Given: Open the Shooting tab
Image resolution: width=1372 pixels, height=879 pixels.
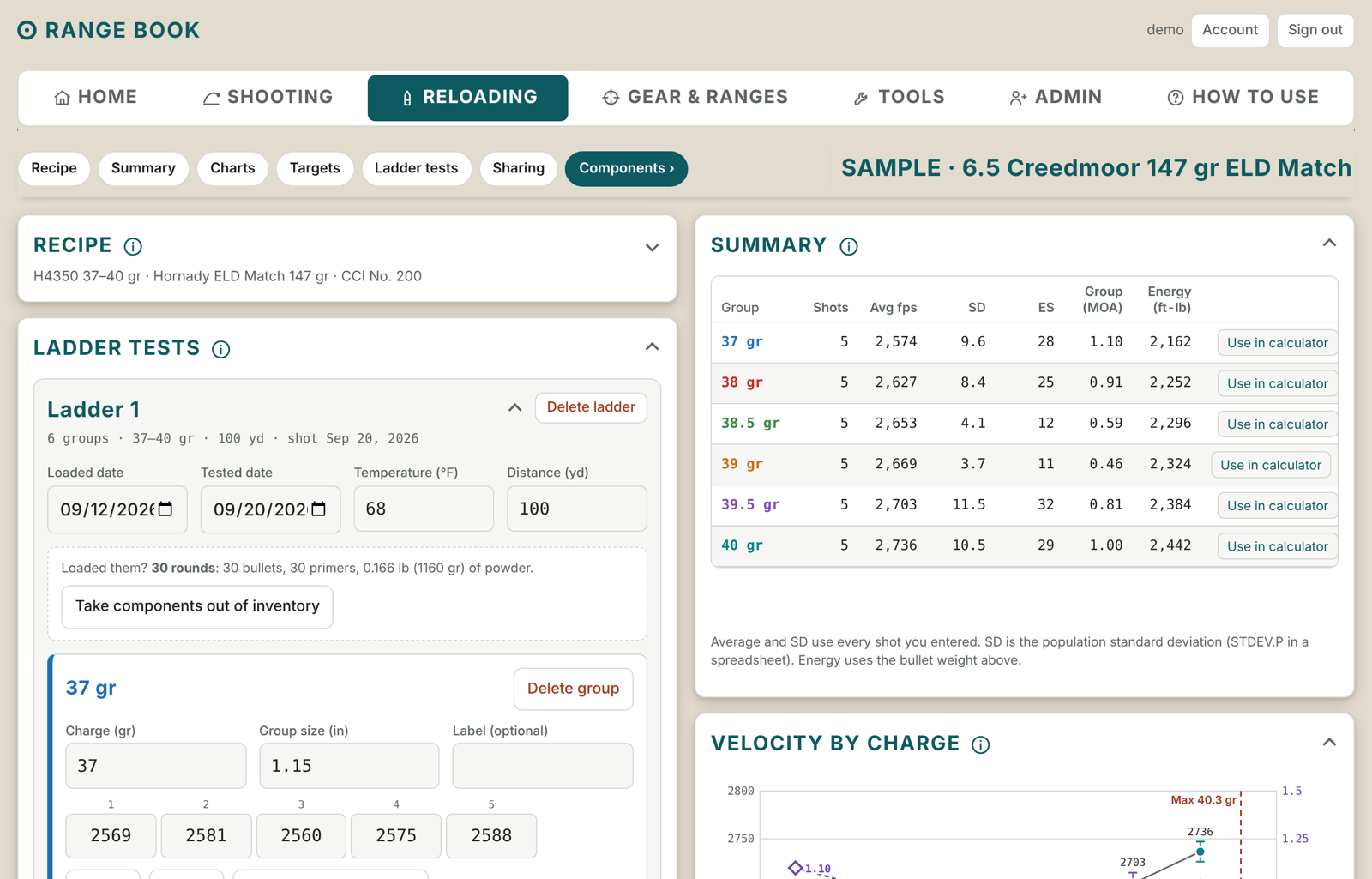Looking at the screenshot, I should point(268,98).
